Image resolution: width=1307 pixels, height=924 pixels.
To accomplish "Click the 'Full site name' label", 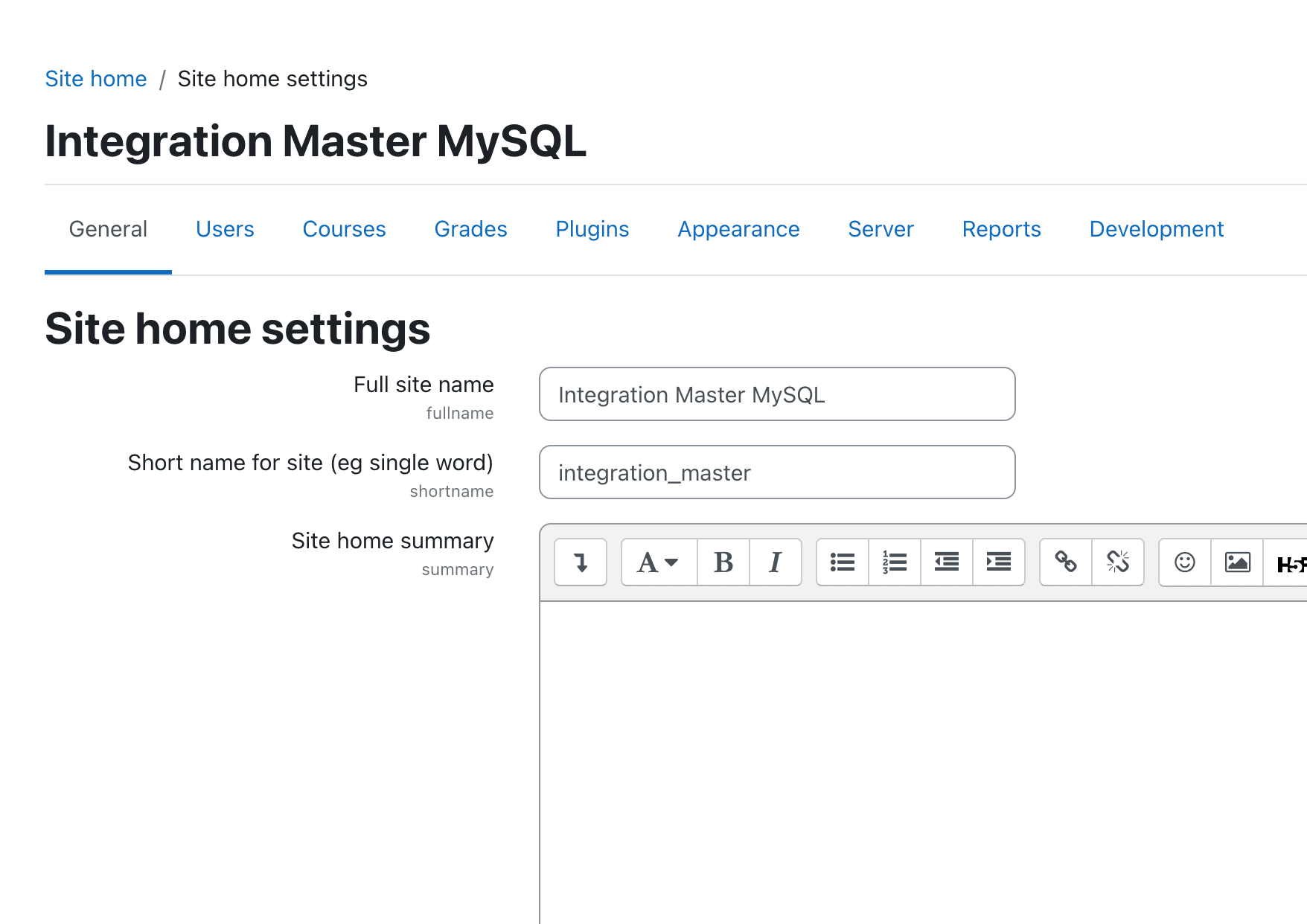I will pos(424,385).
